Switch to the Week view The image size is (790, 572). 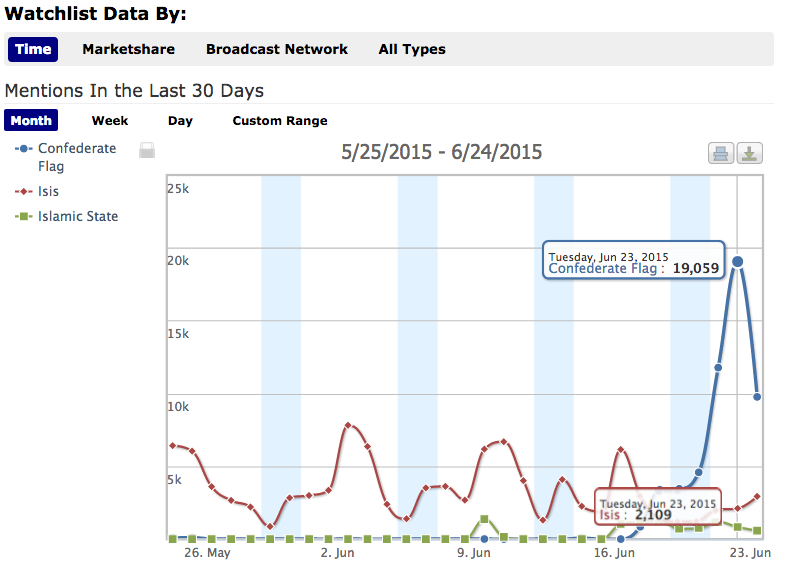110,121
